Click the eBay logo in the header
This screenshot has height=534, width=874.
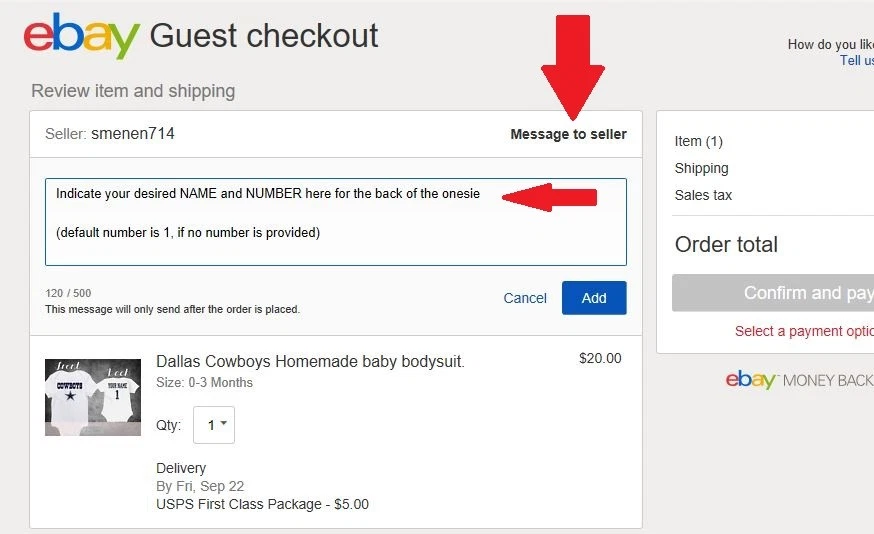[x=81, y=37]
